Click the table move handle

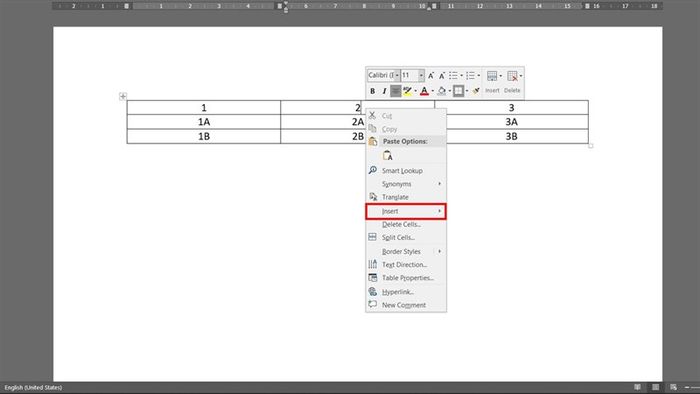[123, 96]
